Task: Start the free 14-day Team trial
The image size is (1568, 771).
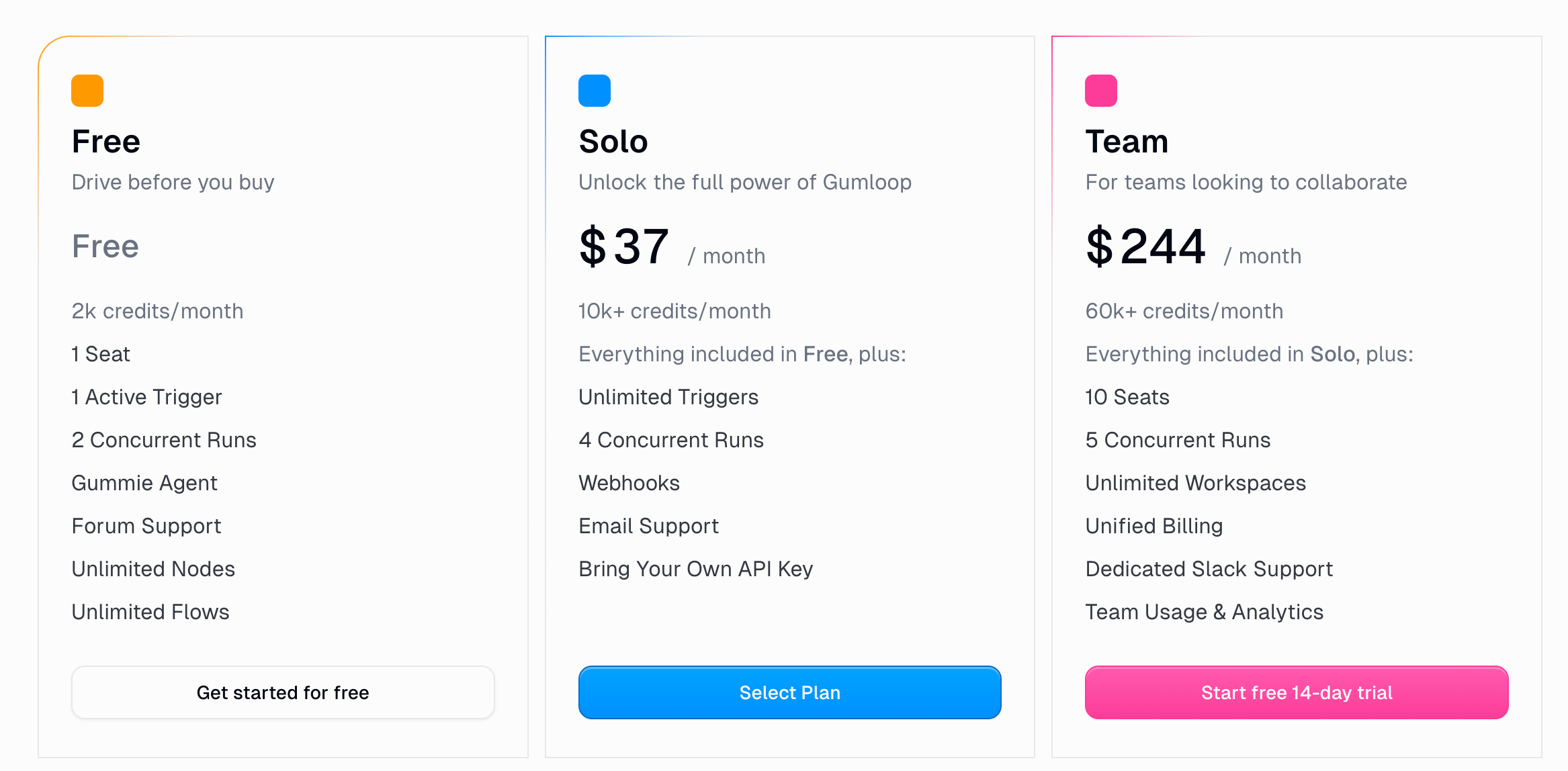Action: point(1297,692)
